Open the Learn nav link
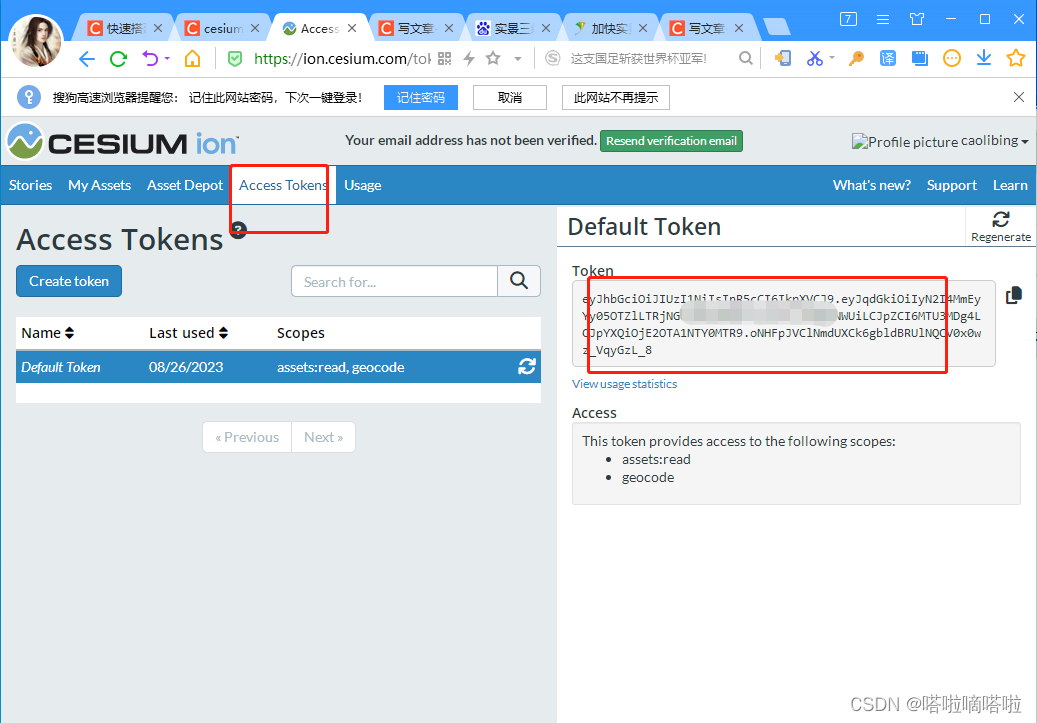The width and height of the screenshot is (1037, 723). click(x=1010, y=185)
